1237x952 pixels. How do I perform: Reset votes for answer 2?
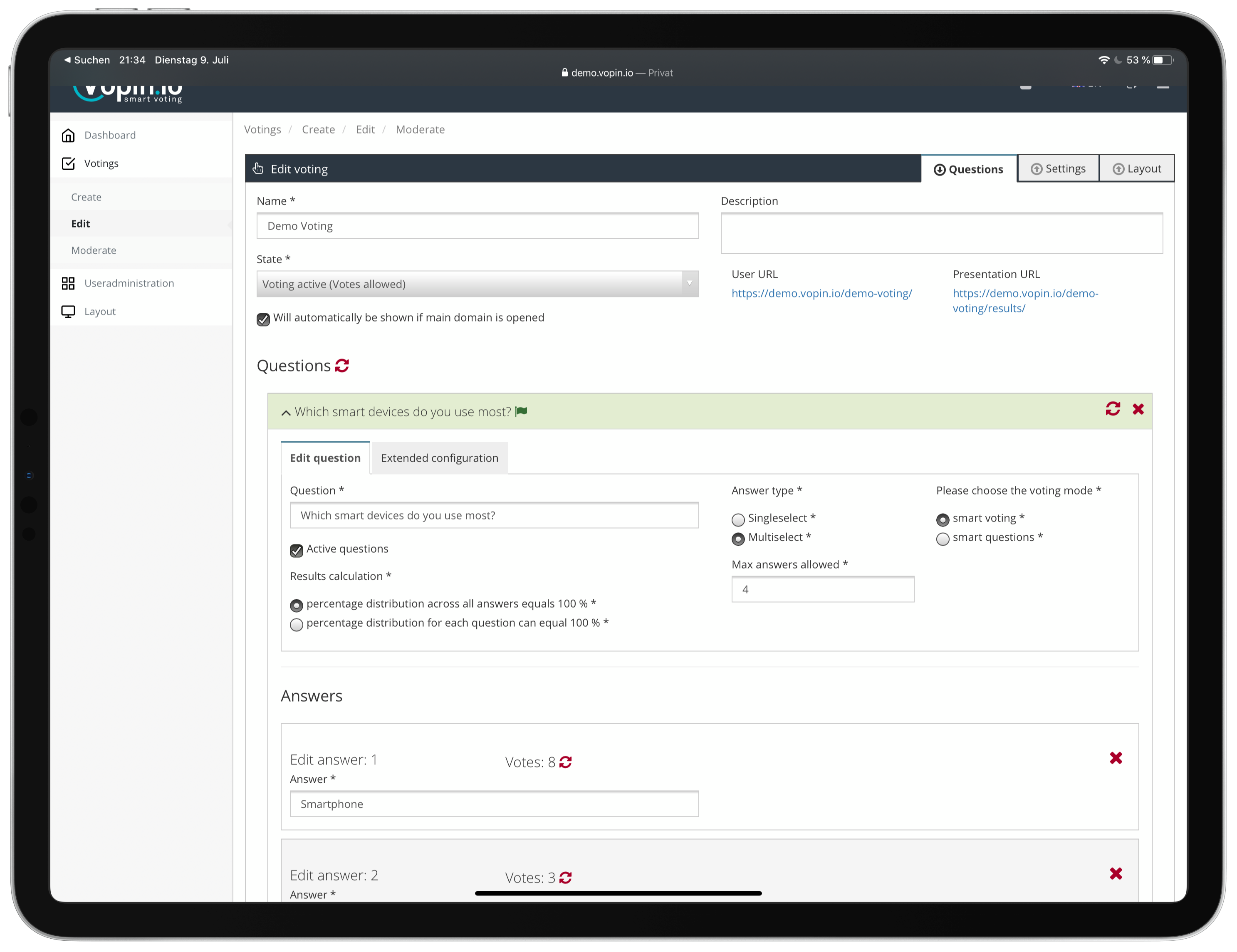565,878
